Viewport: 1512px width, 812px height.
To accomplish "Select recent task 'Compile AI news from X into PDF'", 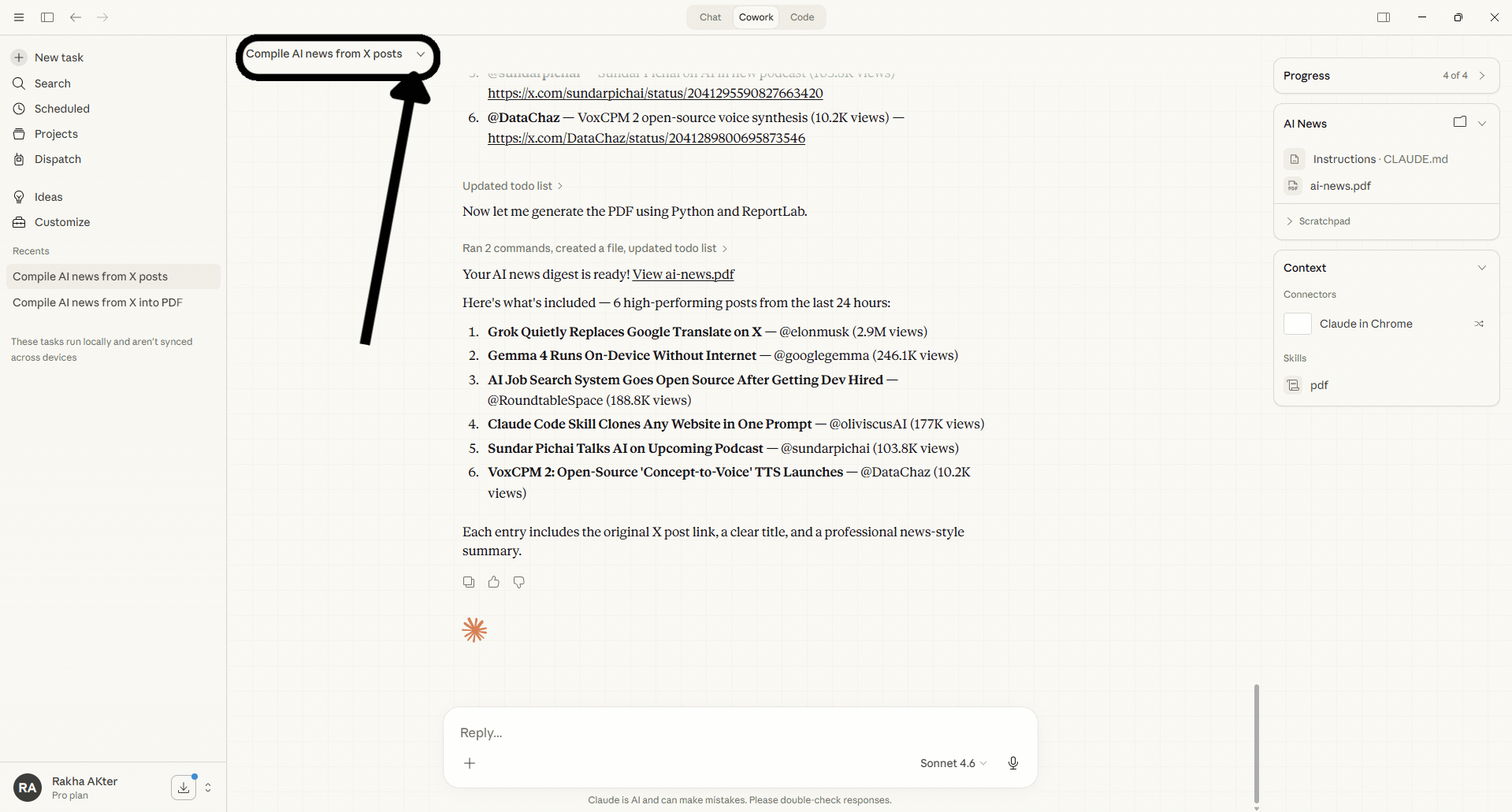I will point(113,302).
